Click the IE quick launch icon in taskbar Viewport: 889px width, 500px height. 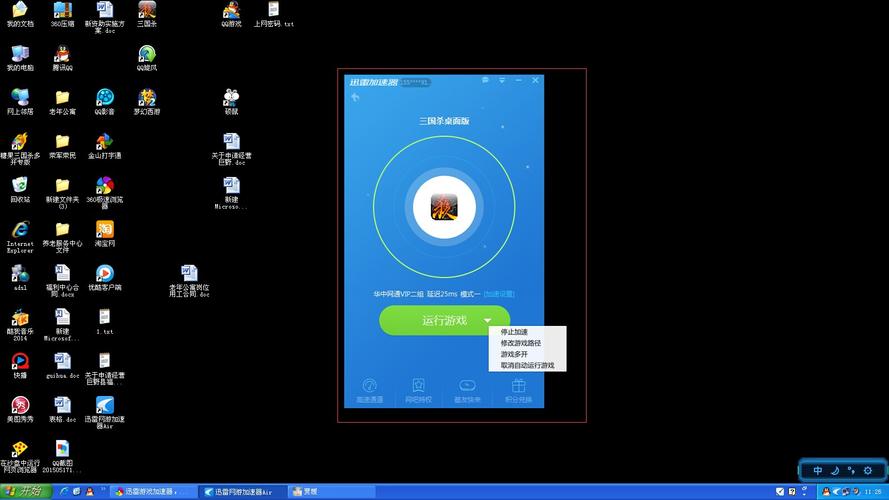[x=64, y=491]
